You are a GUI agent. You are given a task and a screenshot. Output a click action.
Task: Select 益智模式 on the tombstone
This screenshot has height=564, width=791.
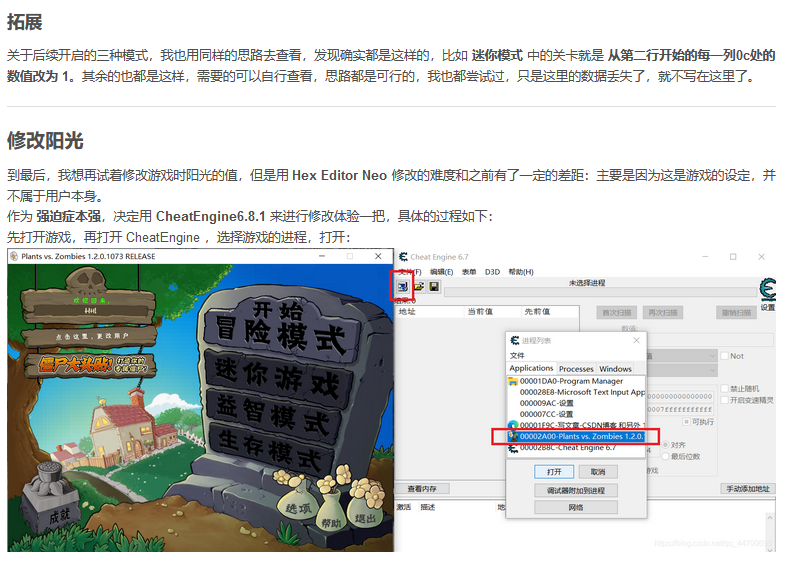[272, 414]
